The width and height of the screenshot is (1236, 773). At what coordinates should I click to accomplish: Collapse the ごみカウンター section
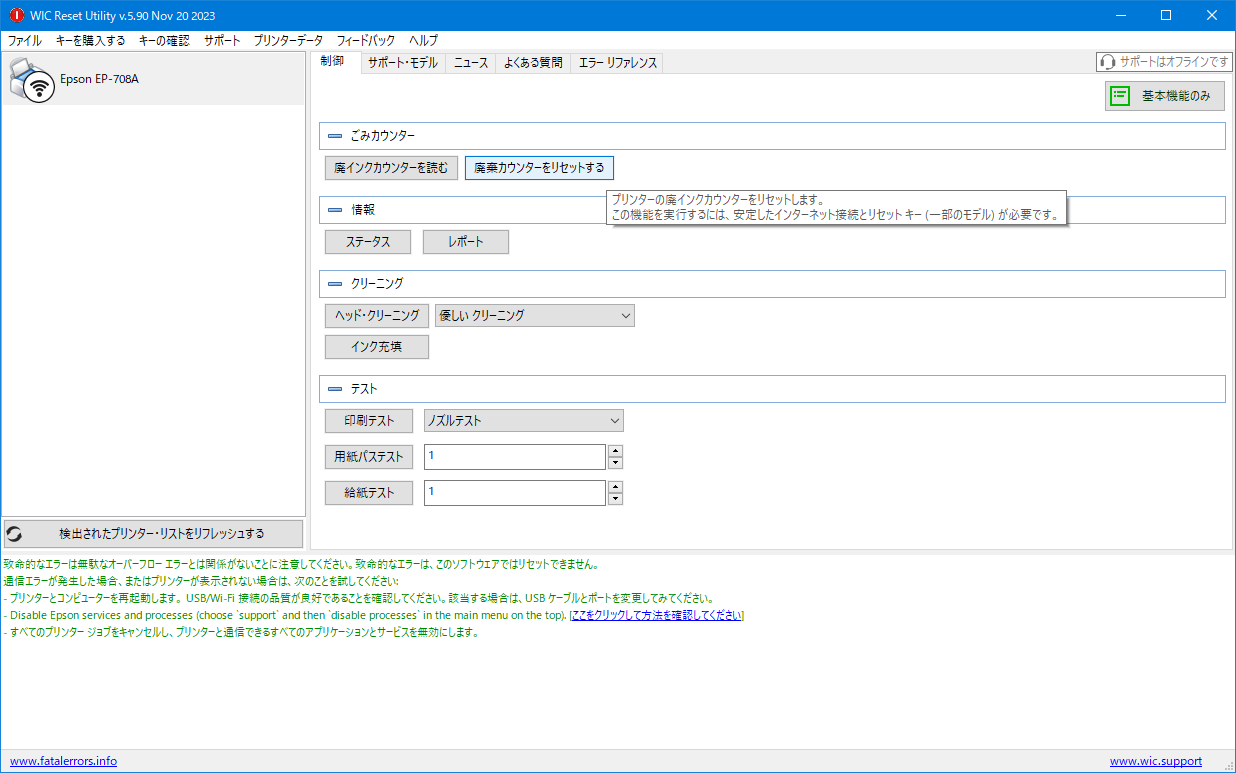click(335, 136)
